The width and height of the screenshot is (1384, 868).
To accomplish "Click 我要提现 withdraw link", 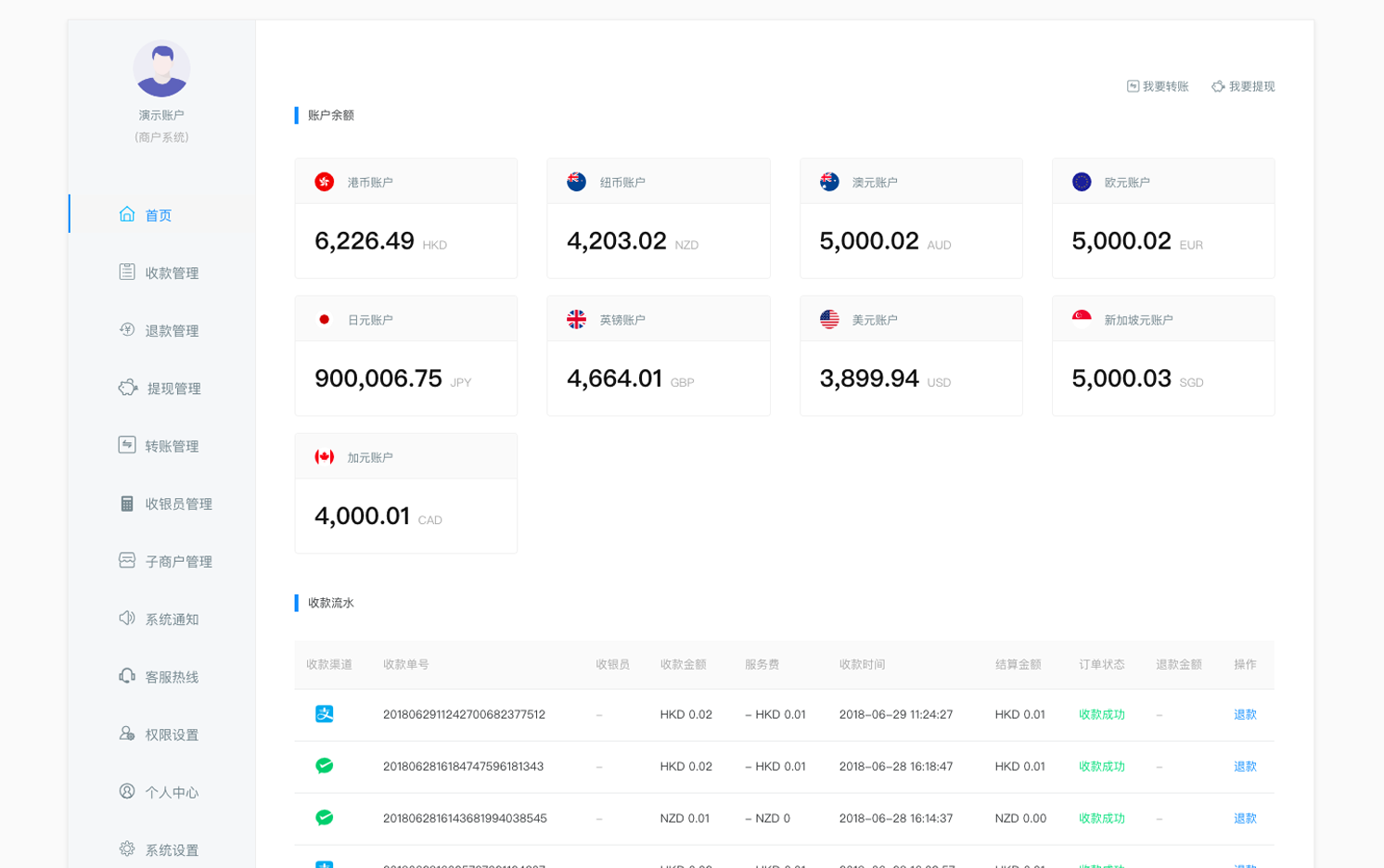I will click(1243, 86).
